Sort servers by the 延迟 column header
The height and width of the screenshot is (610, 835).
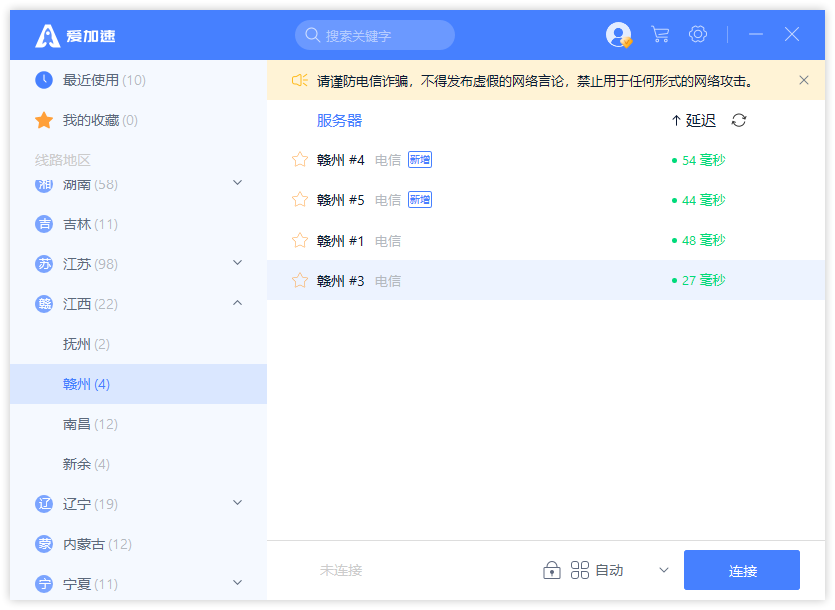(x=694, y=121)
